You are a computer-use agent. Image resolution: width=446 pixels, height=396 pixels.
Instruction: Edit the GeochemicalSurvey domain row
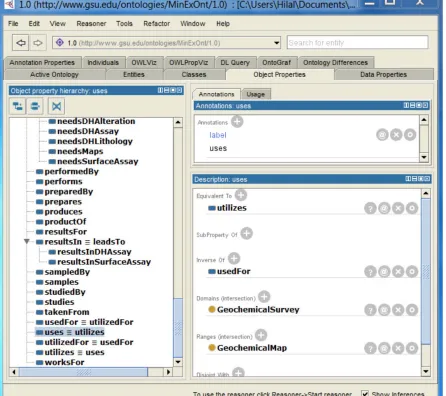click(x=412, y=310)
